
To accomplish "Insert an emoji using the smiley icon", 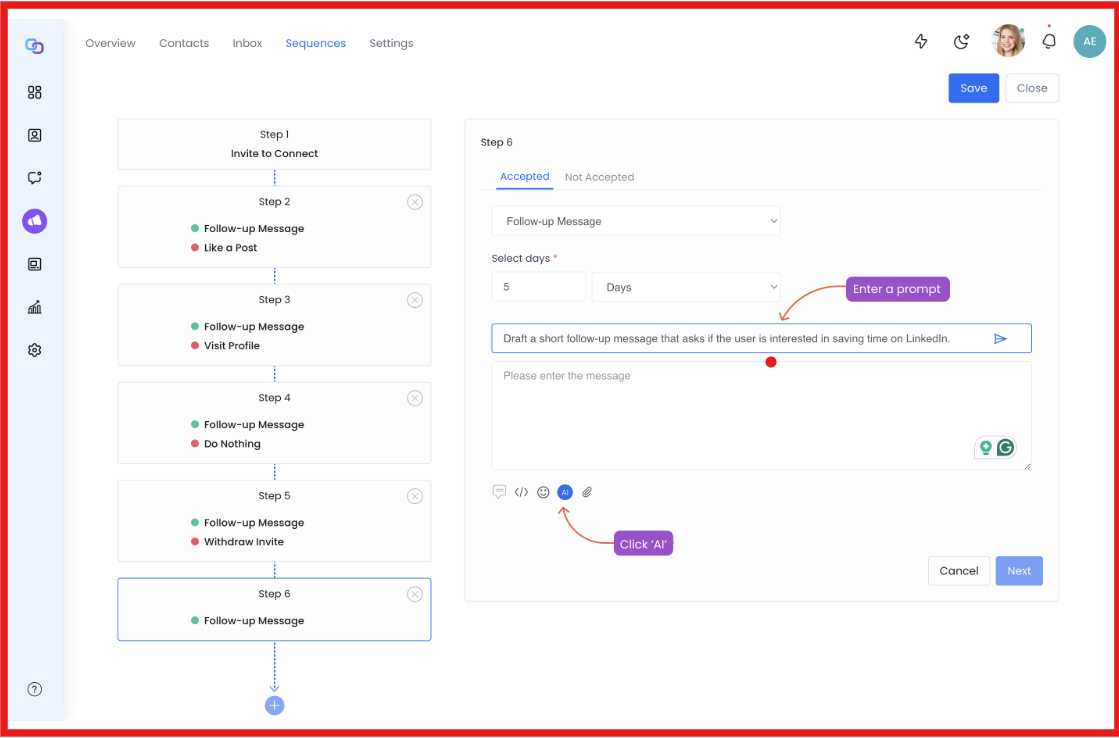I will point(543,492).
